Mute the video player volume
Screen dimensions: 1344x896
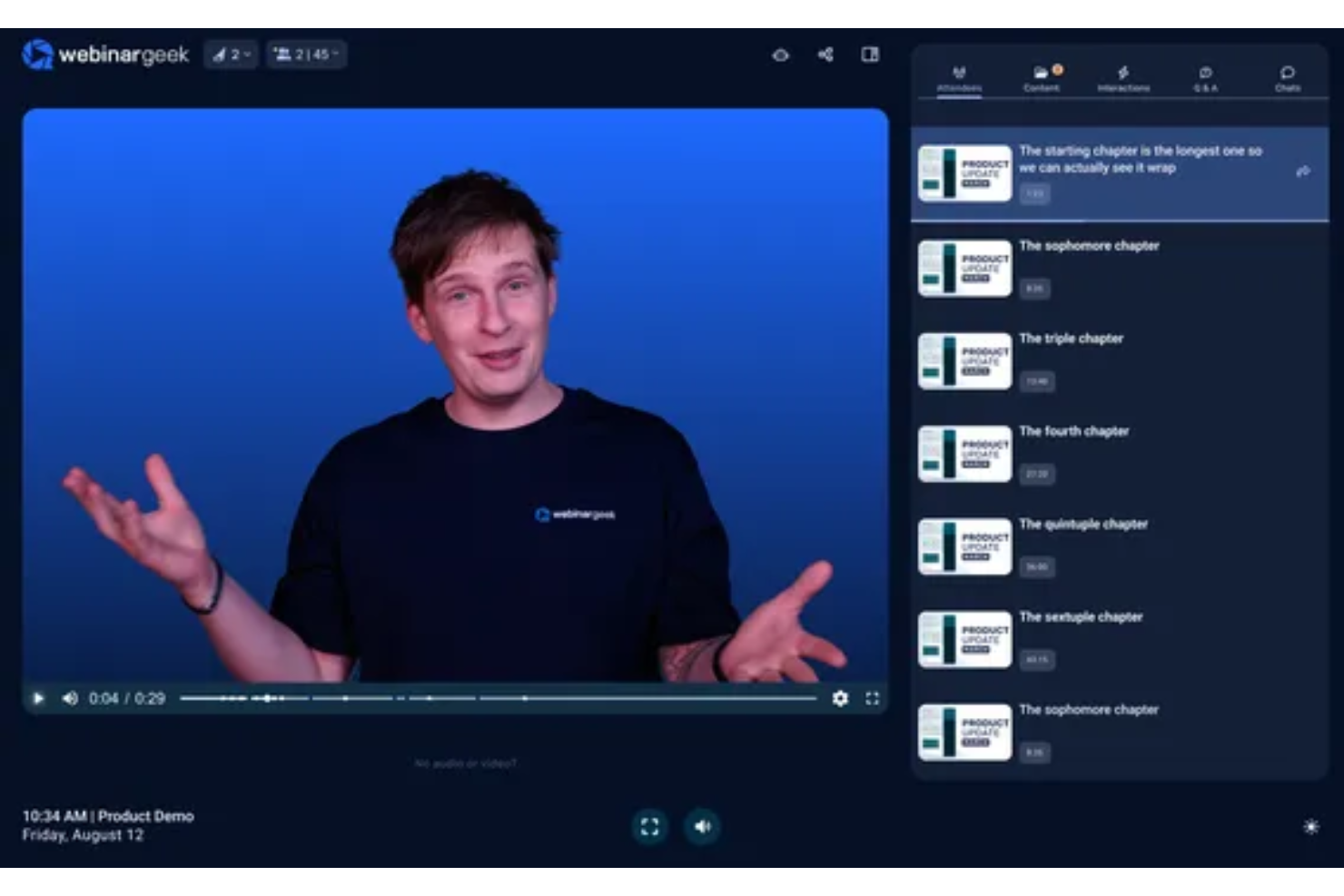(69, 698)
